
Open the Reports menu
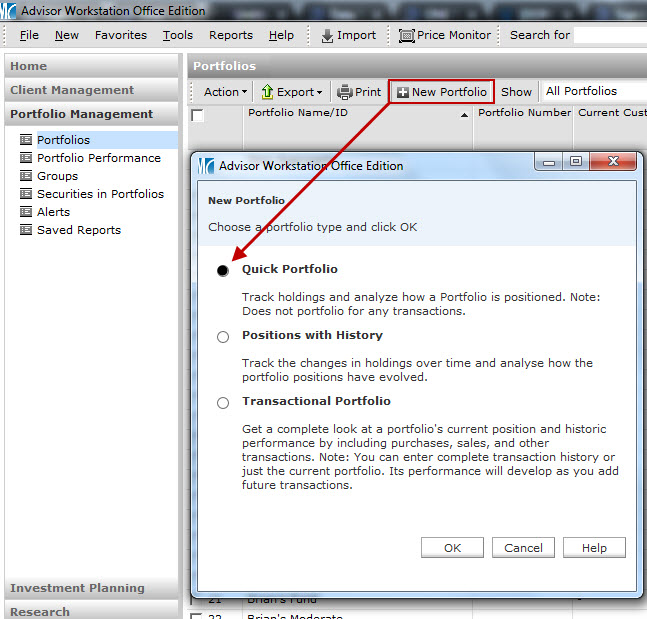pos(230,35)
